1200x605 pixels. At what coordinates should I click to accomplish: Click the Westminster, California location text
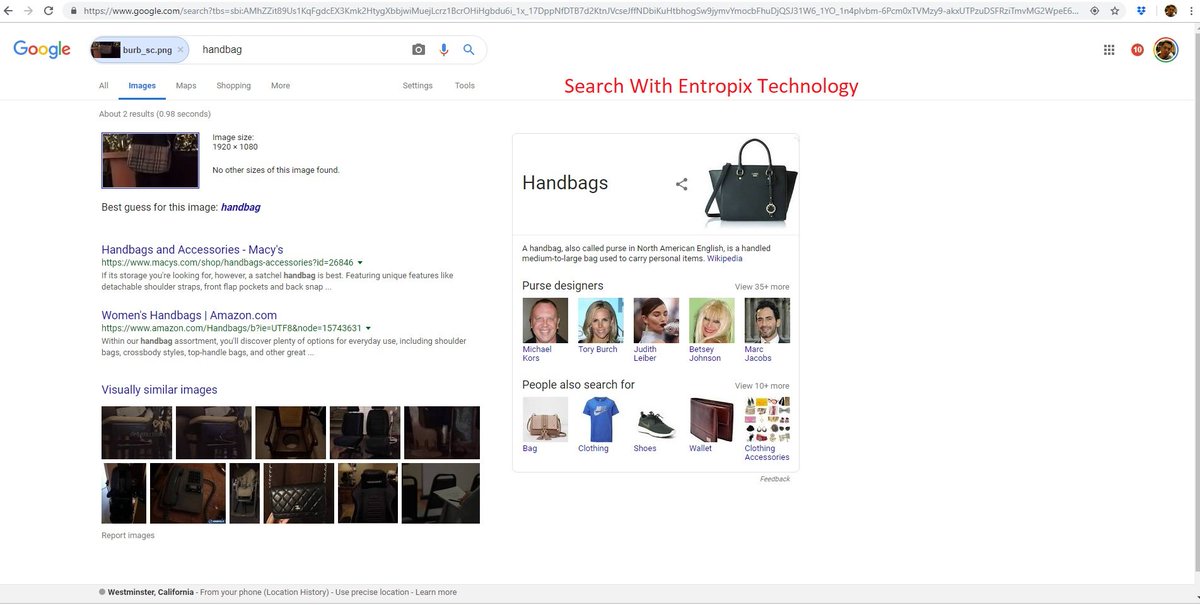150,592
